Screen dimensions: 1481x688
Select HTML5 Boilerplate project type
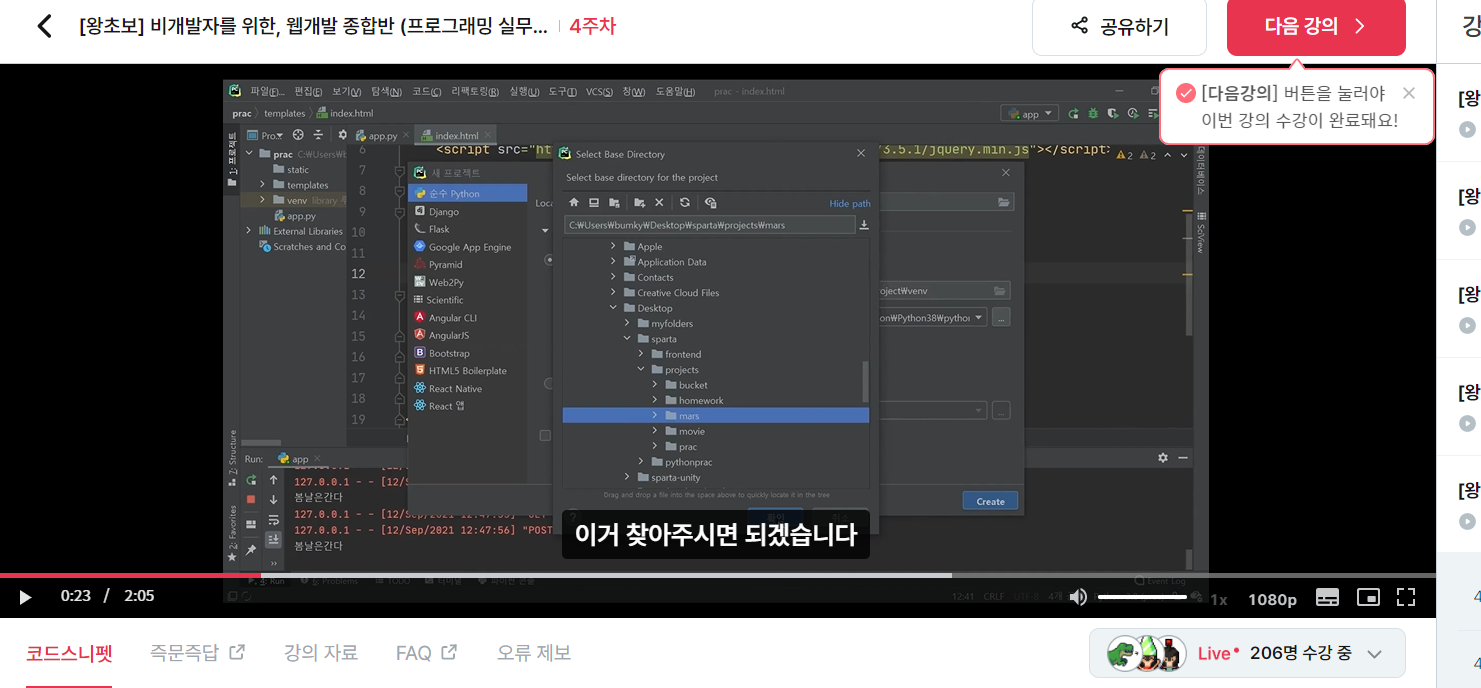pyautogui.click(x=467, y=371)
